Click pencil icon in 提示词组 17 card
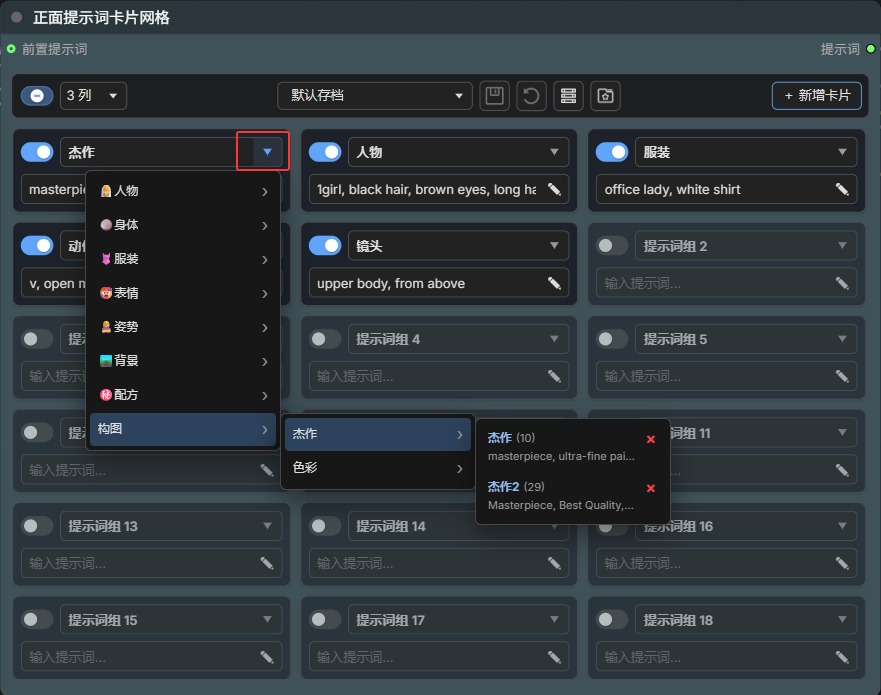The width and height of the screenshot is (881, 695). click(x=555, y=657)
